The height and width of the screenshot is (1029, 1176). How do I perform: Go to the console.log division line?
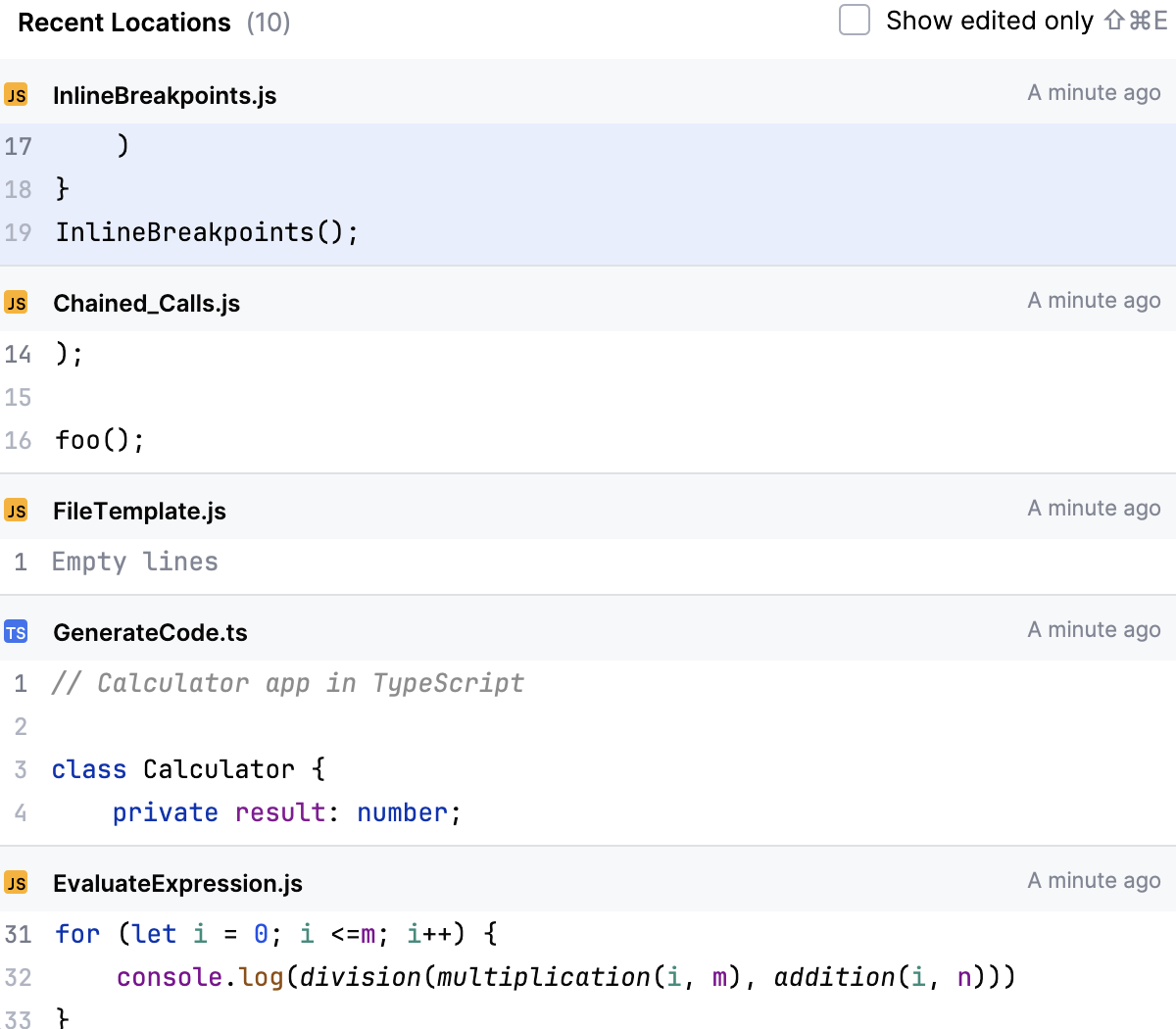click(x=565, y=977)
